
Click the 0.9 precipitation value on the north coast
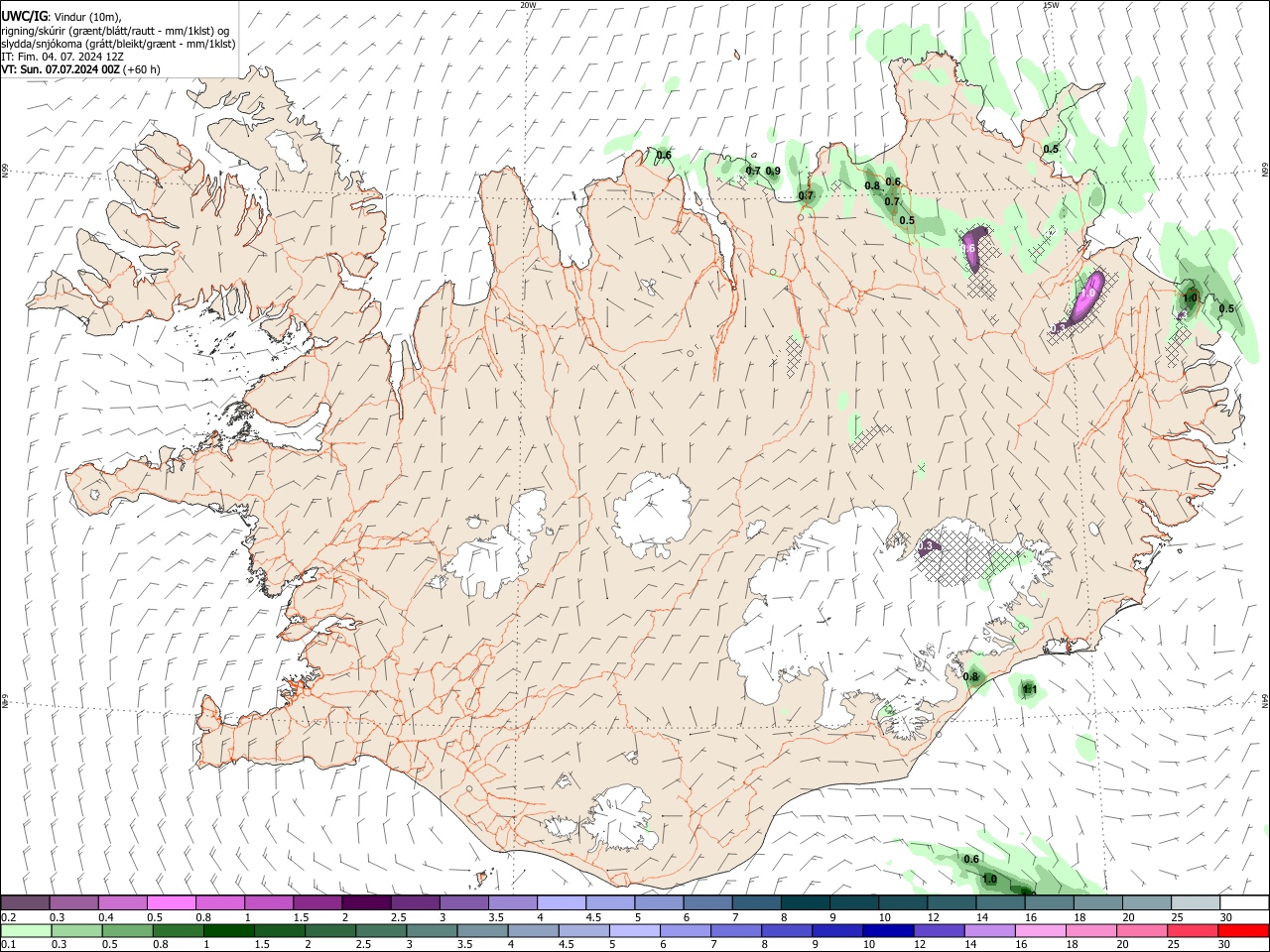[773, 171]
